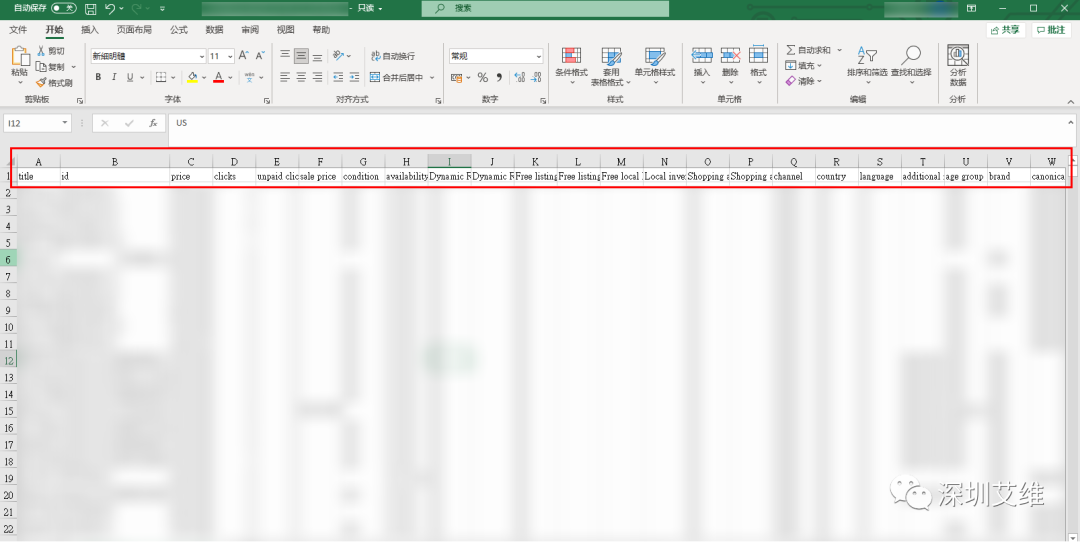Switch to Page Layout (页面布局) tab
The image size is (1080, 542).
[134, 30]
